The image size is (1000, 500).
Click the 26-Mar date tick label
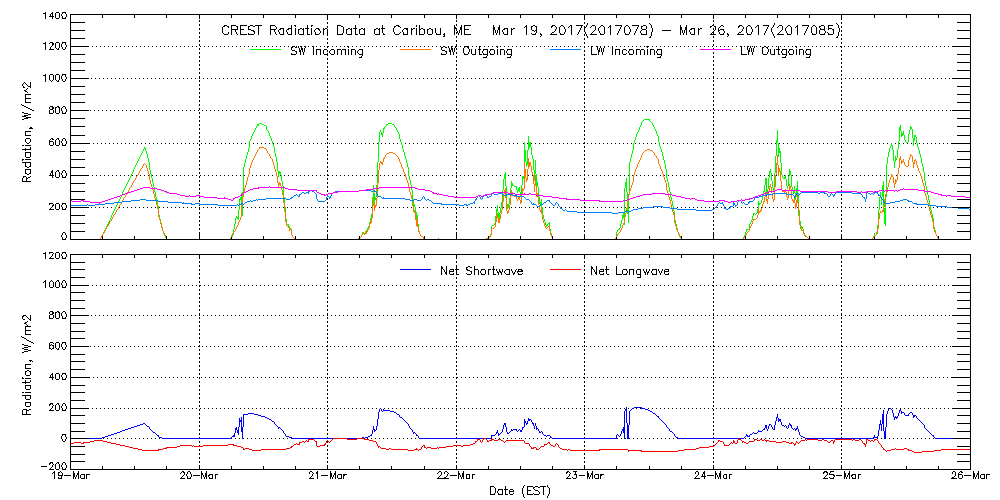coord(969,475)
